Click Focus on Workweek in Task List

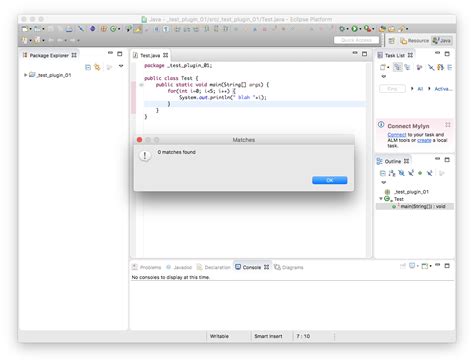(x=419, y=67)
